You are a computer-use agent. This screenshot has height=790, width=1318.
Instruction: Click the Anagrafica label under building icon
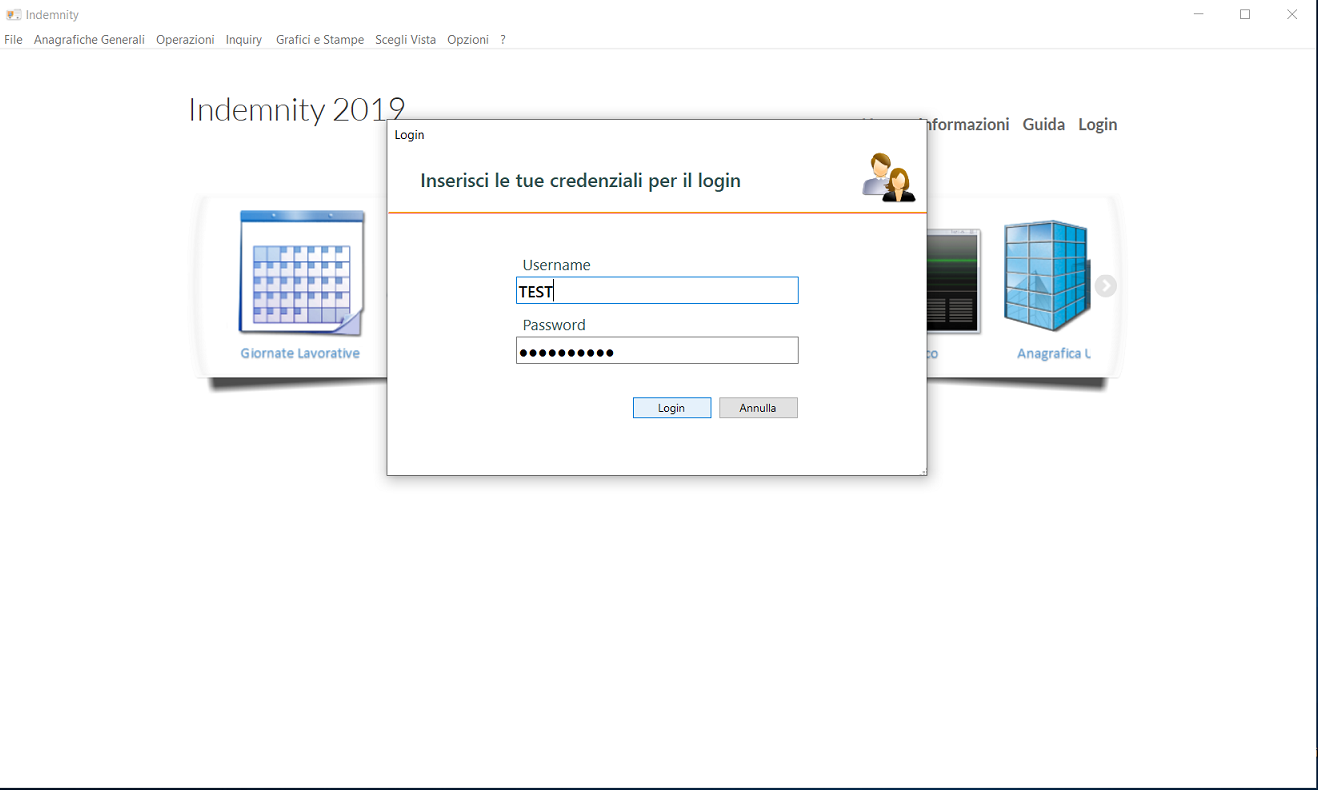click(1053, 353)
